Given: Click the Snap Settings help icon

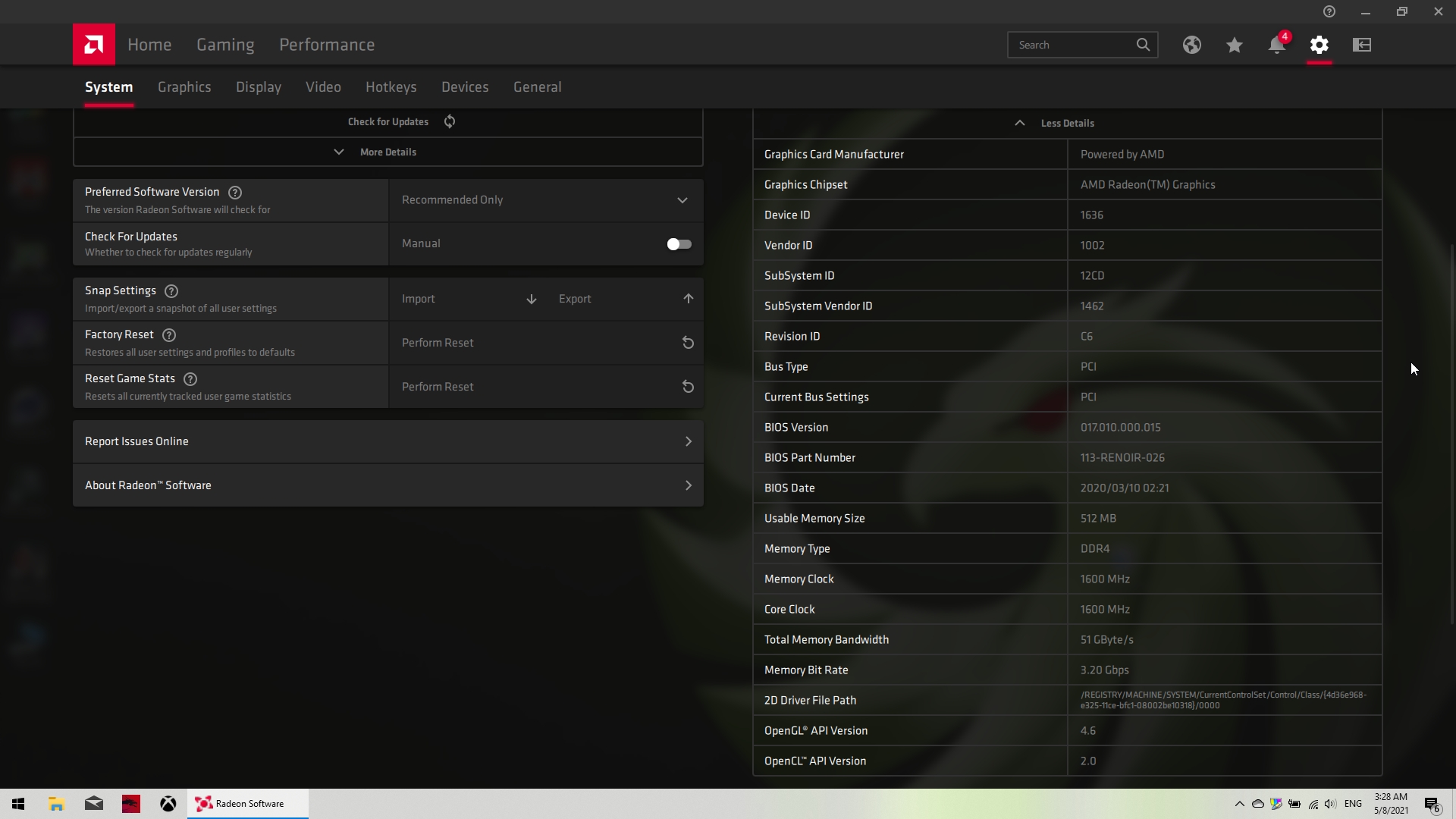Looking at the screenshot, I should pyautogui.click(x=171, y=290).
